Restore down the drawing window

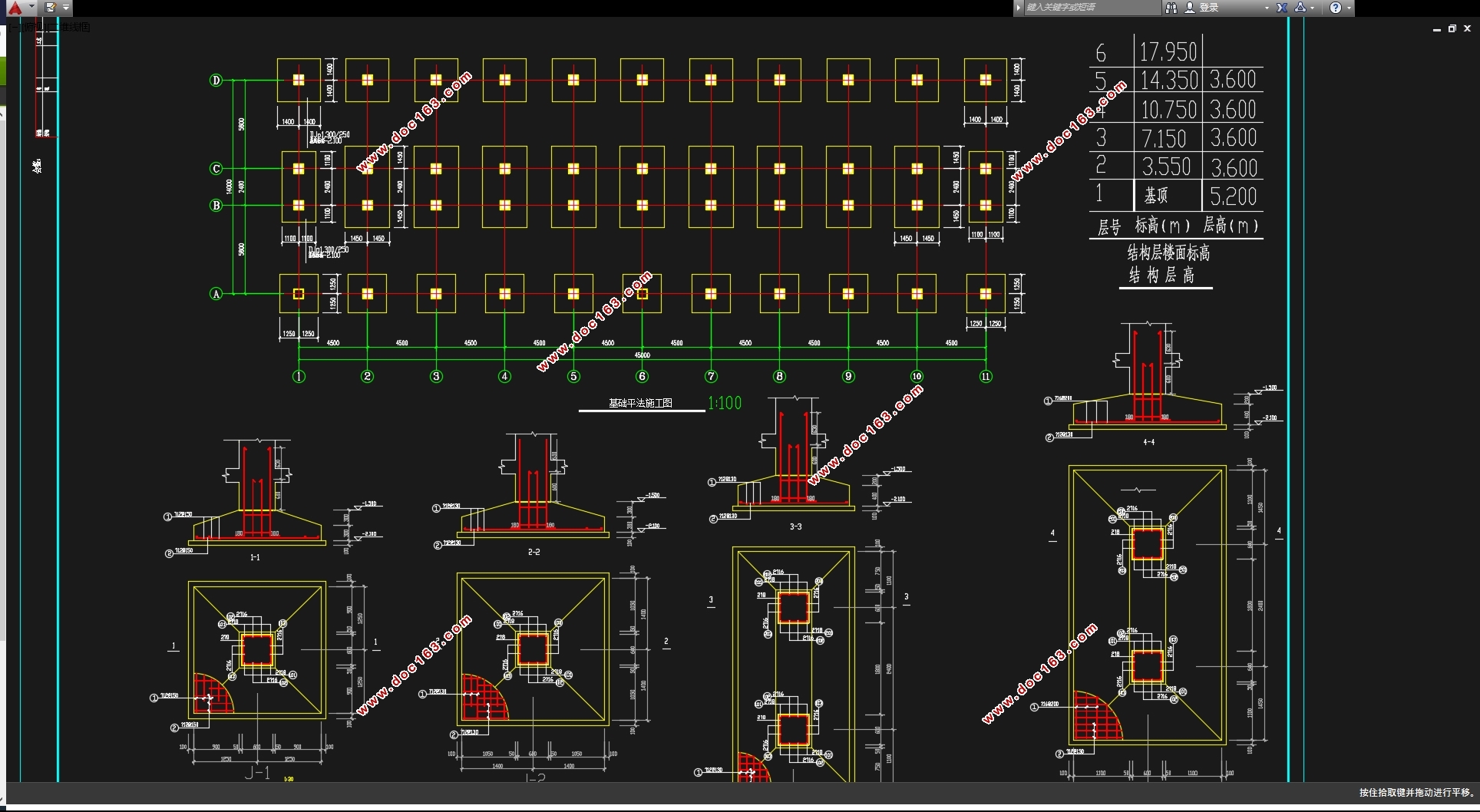pyautogui.click(x=1452, y=28)
